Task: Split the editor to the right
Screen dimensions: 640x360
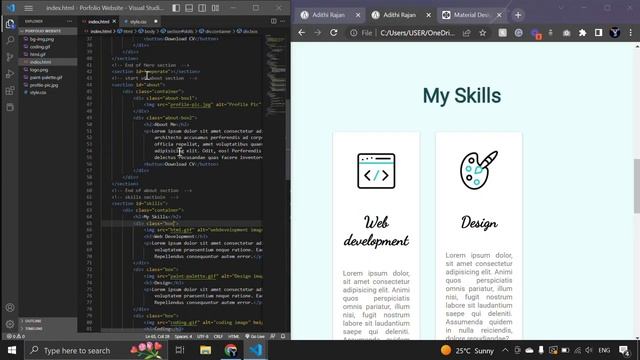Action: [273, 21]
